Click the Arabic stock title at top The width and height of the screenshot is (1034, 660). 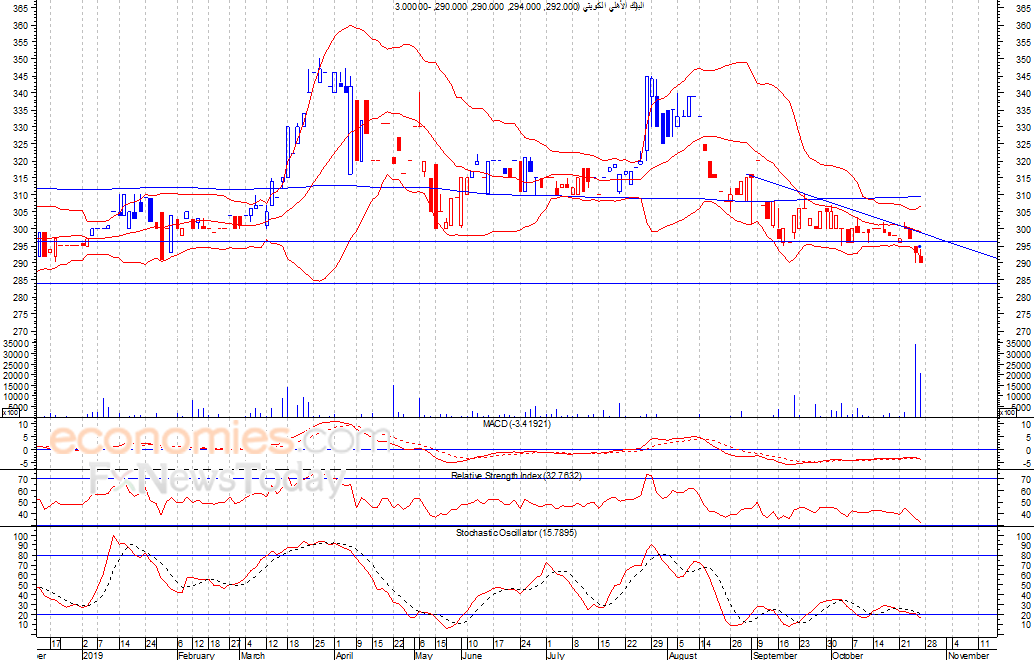pos(519,7)
